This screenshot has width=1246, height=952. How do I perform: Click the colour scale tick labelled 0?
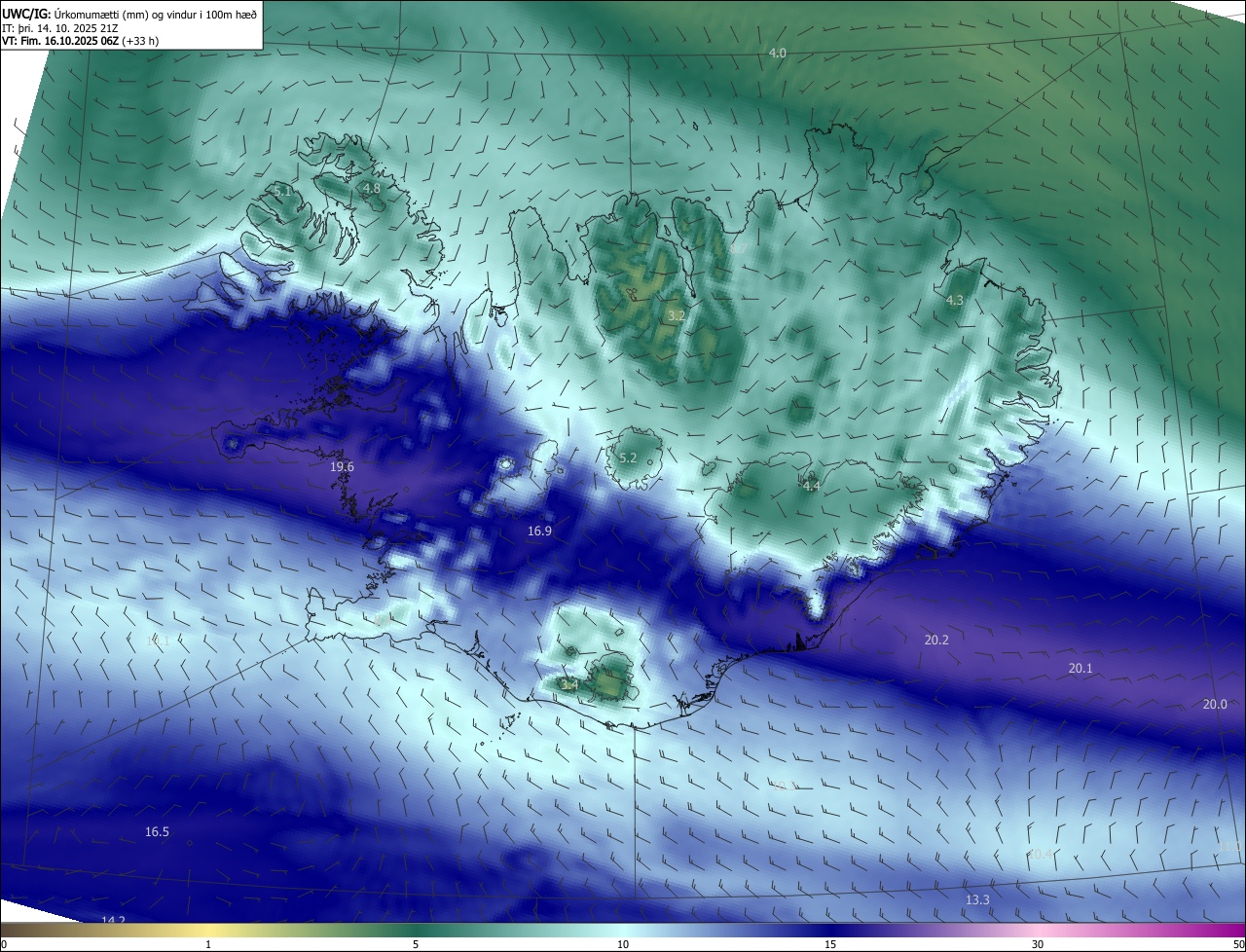tap(4, 944)
